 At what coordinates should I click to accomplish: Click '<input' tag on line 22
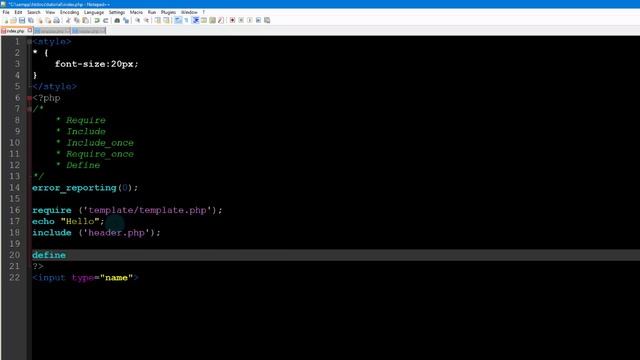49,278
